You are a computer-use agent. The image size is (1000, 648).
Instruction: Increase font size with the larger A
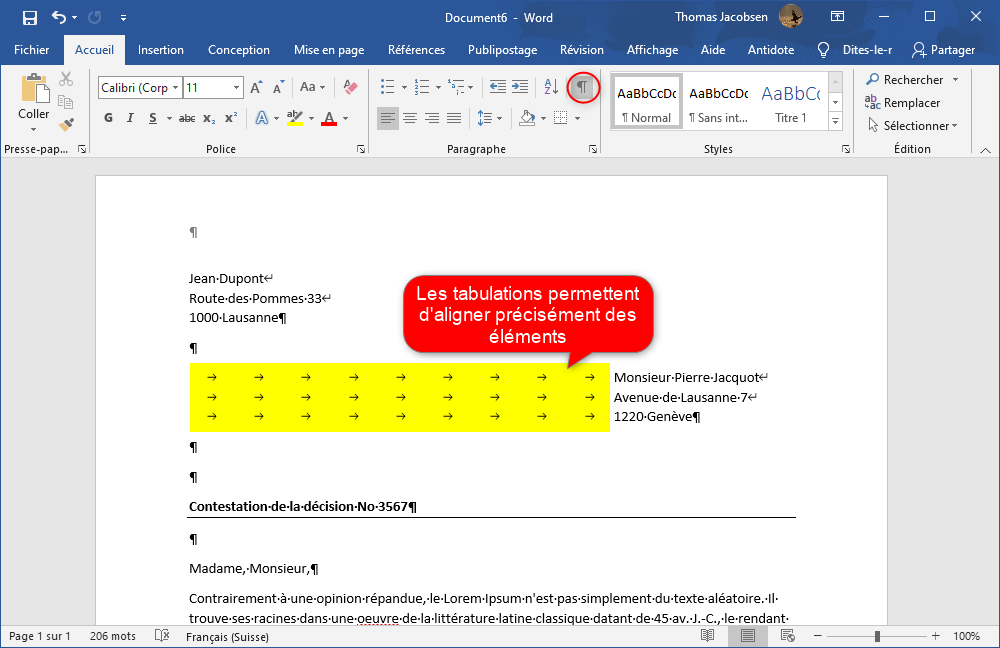click(x=256, y=87)
